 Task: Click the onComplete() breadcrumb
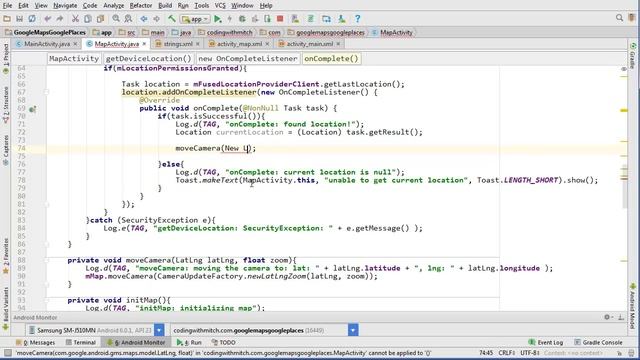click(x=331, y=59)
